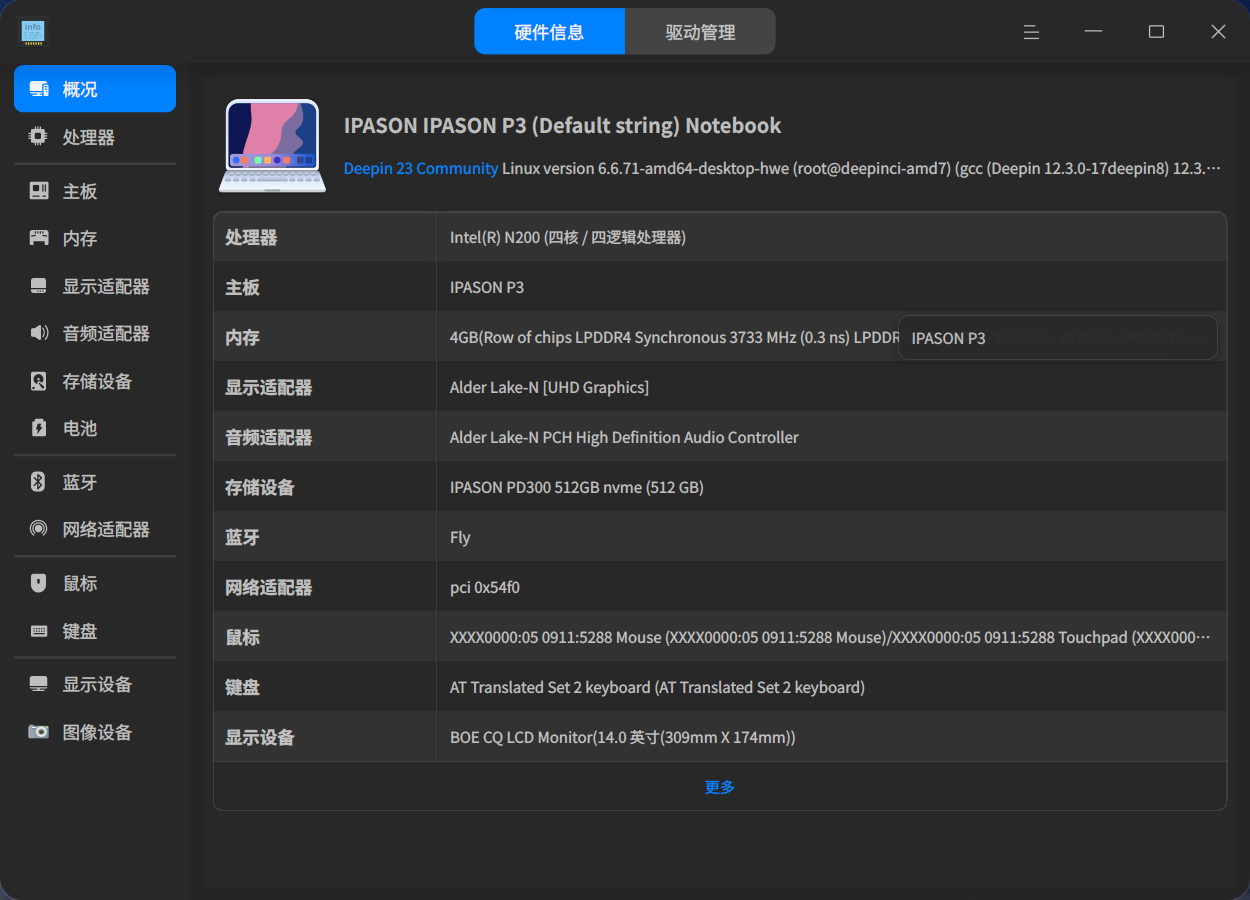The image size is (1250, 900).
Task: Click the pci 0x54f0 network value
Action: click(485, 587)
